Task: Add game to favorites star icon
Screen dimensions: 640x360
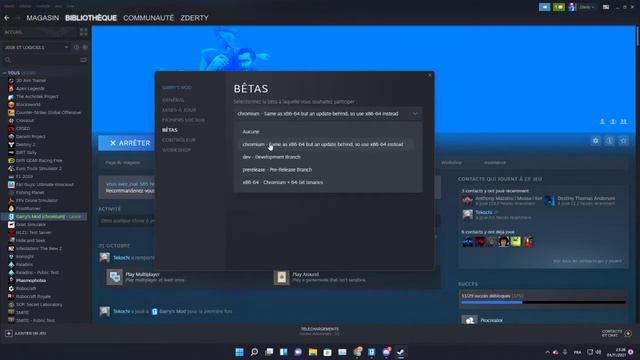Action: 623,141
